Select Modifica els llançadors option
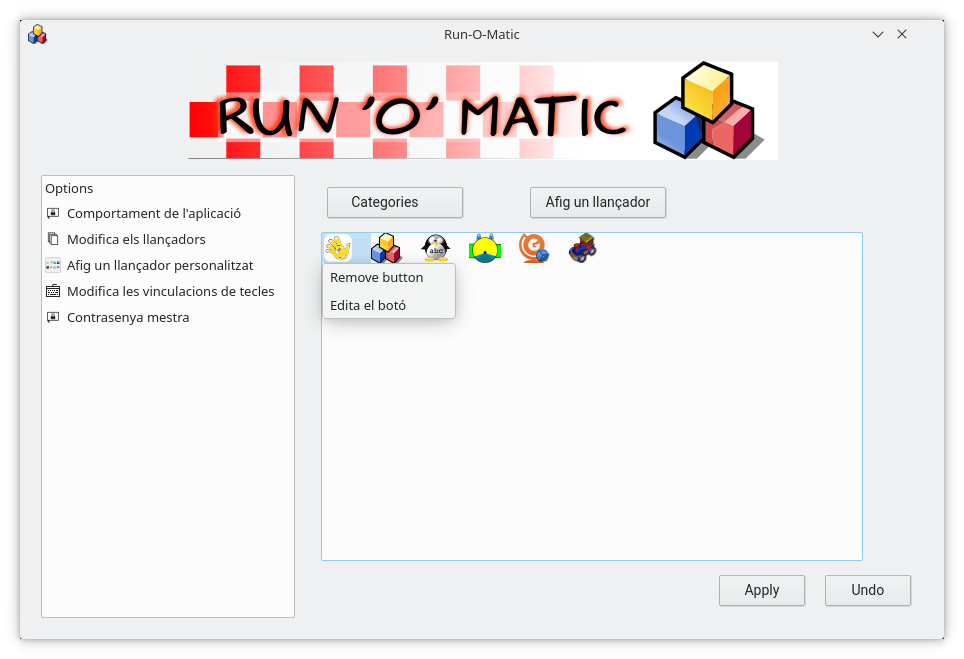This screenshot has height=659, width=964. click(136, 240)
